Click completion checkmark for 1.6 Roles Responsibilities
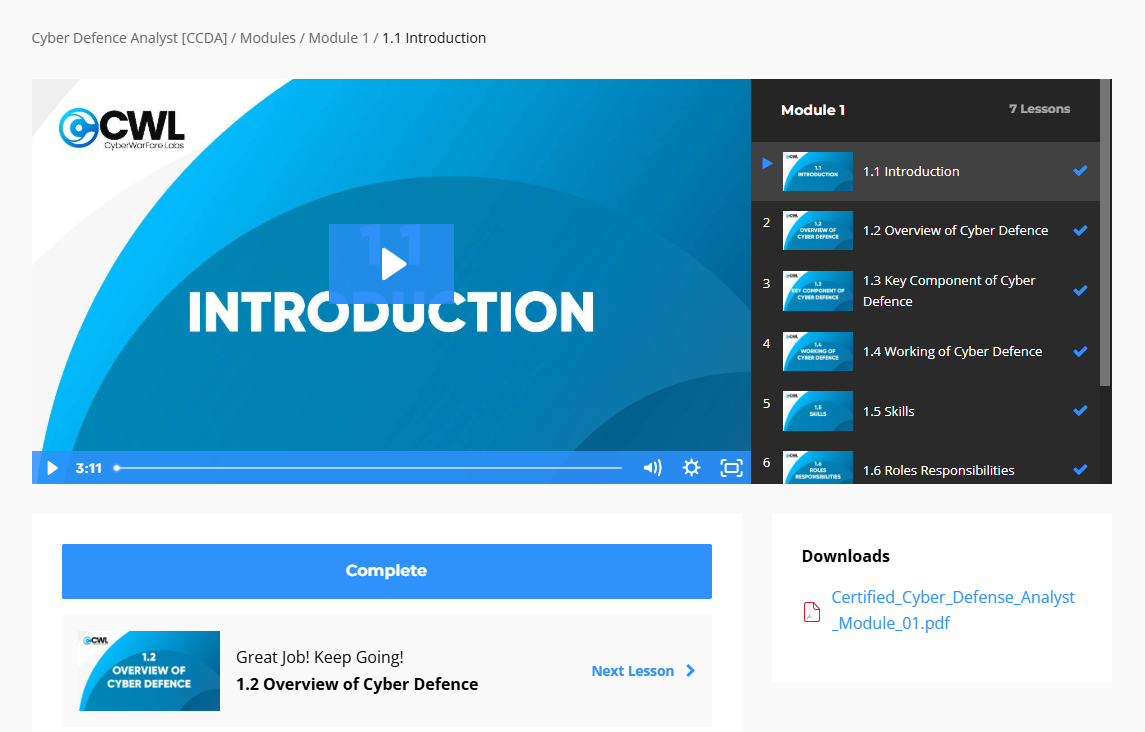Viewport: 1145px width, 732px height. click(x=1080, y=470)
